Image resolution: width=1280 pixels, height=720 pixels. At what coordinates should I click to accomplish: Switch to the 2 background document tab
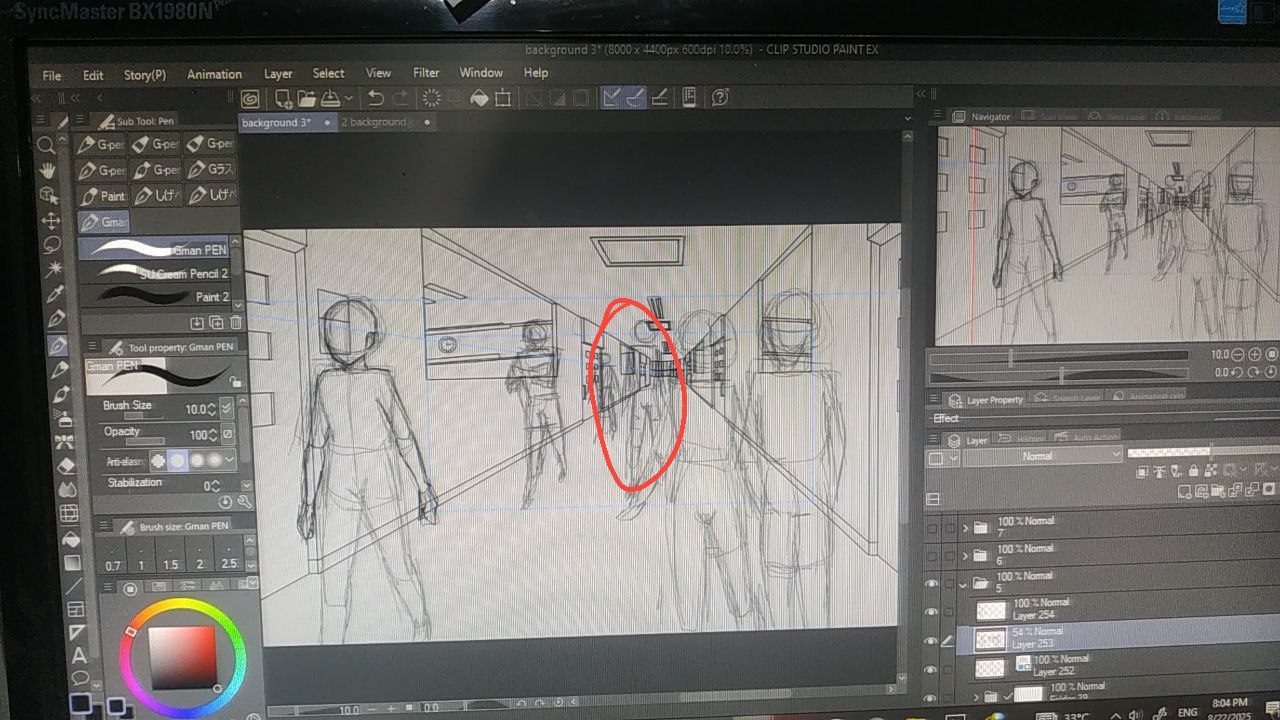click(x=378, y=122)
